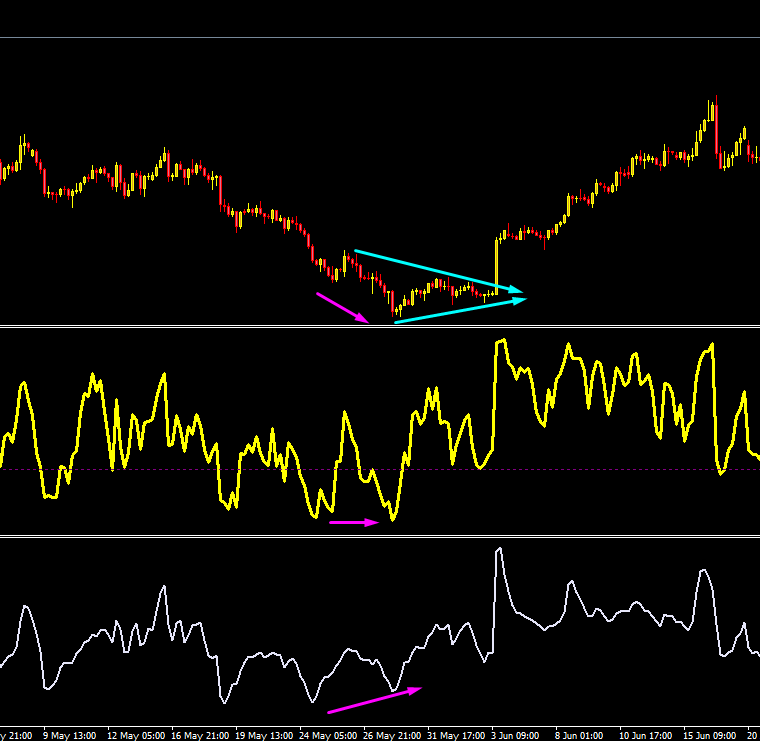Click the 10 Jun 17:00 time label

click(646, 736)
